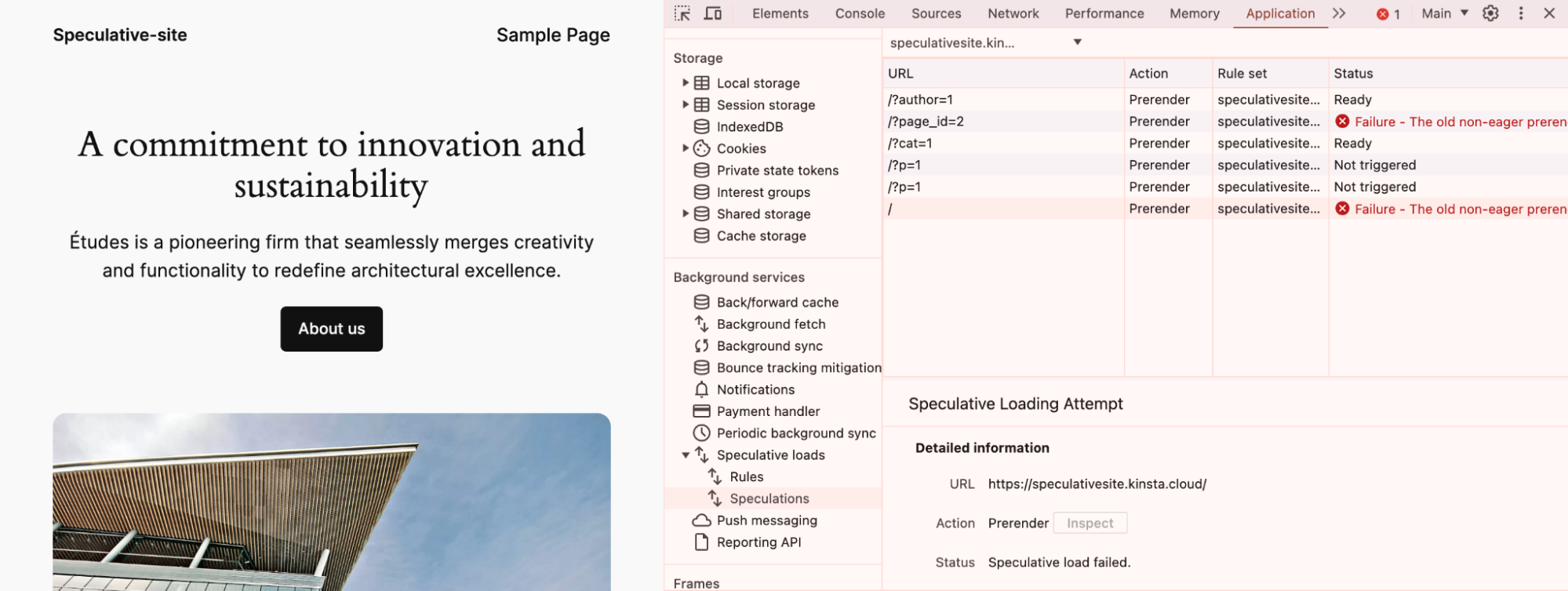
Task: Click the About us button
Action: 332,329
